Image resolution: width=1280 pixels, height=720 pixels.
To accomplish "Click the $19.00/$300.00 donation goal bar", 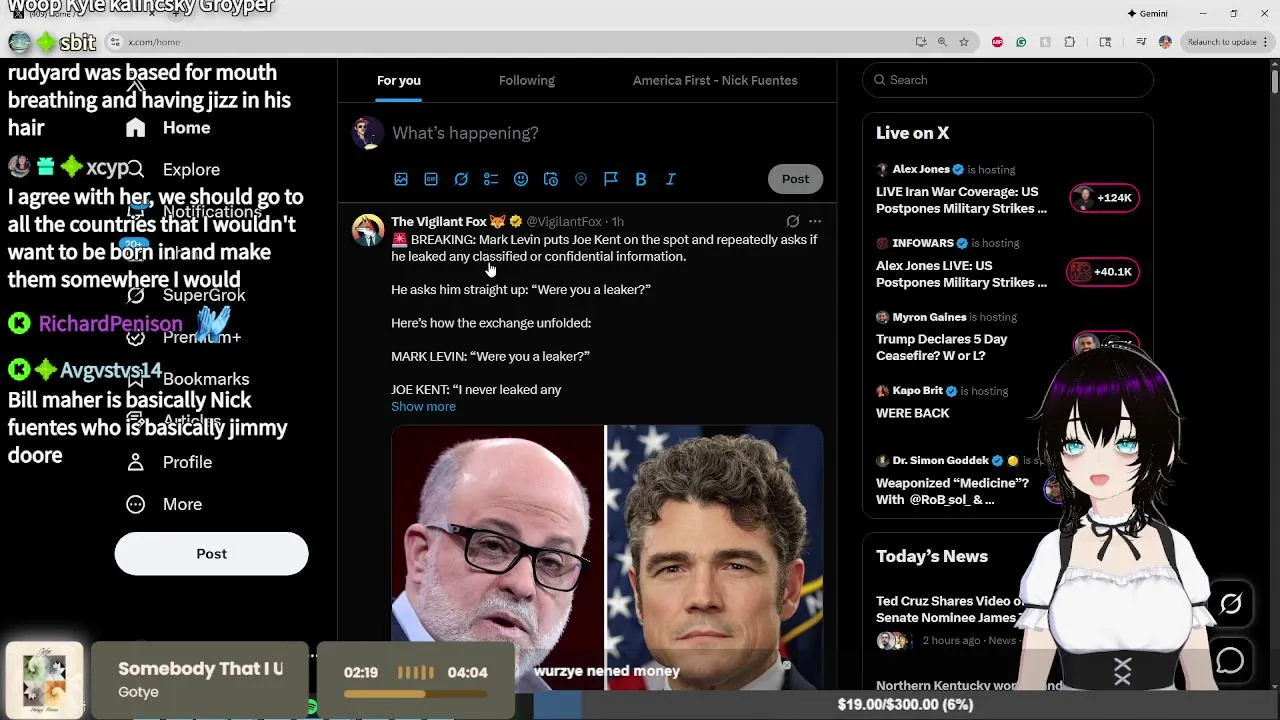I will click(905, 704).
